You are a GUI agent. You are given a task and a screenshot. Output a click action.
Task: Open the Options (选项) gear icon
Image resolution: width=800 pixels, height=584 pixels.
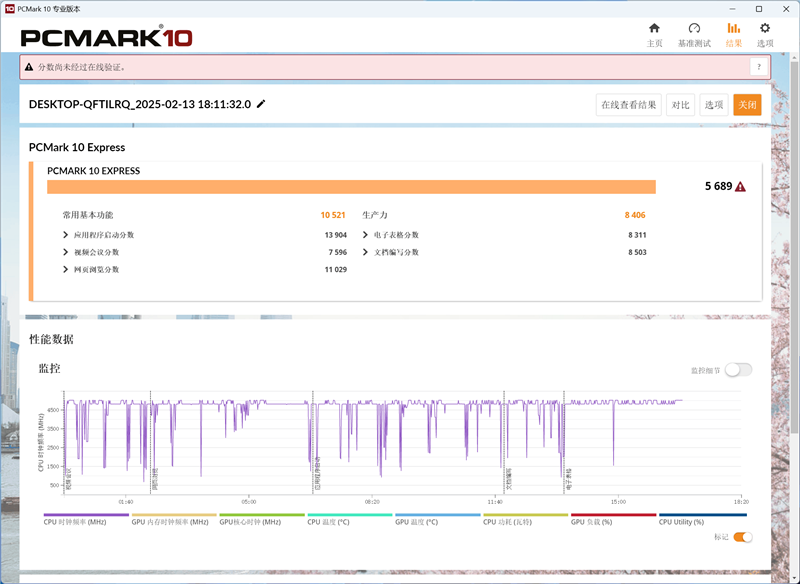(x=765, y=29)
